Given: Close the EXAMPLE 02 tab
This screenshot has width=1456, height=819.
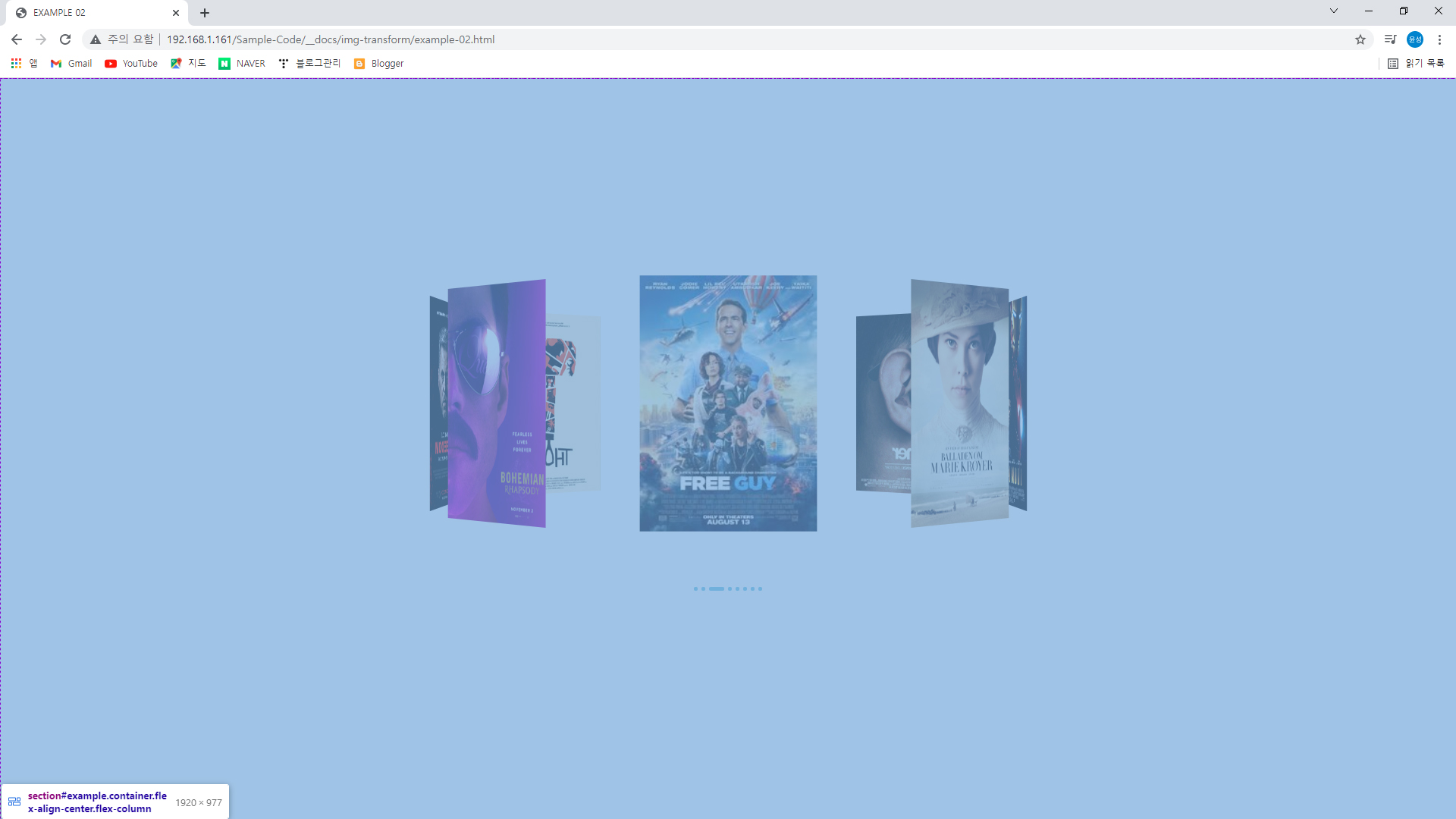Looking at the screenshot, I should pos(176,13).
